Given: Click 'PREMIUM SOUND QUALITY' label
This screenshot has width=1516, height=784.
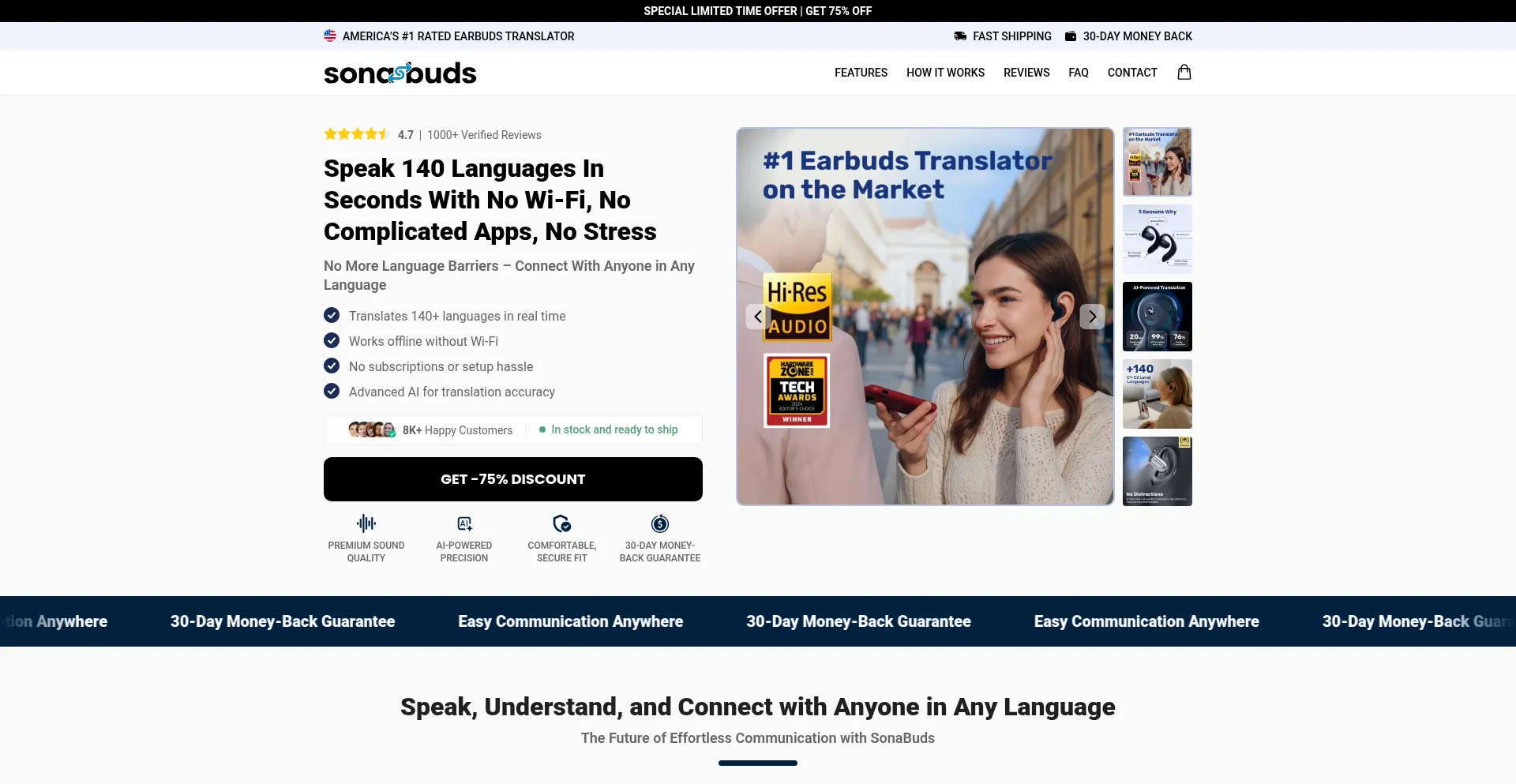Looking at the screenshot, I should point(366,552).
